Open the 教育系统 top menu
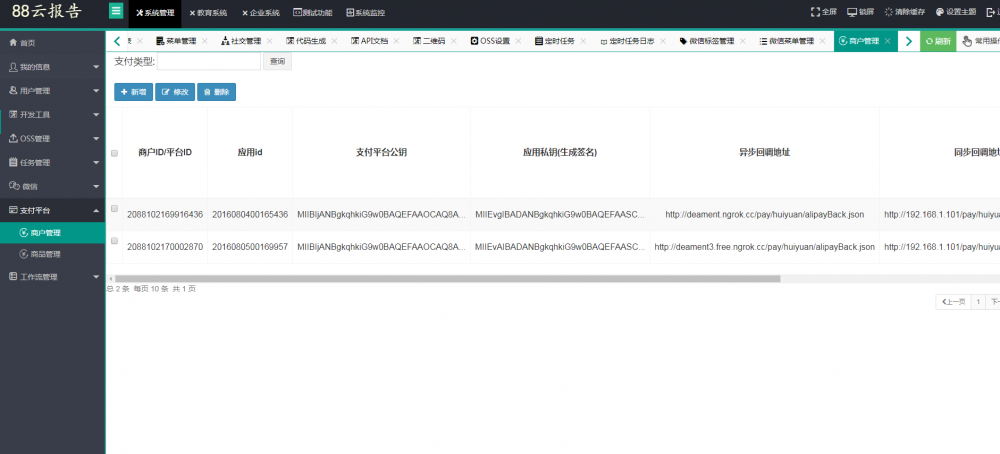This screenshot has width=1000, height=454. coord(208,13)
